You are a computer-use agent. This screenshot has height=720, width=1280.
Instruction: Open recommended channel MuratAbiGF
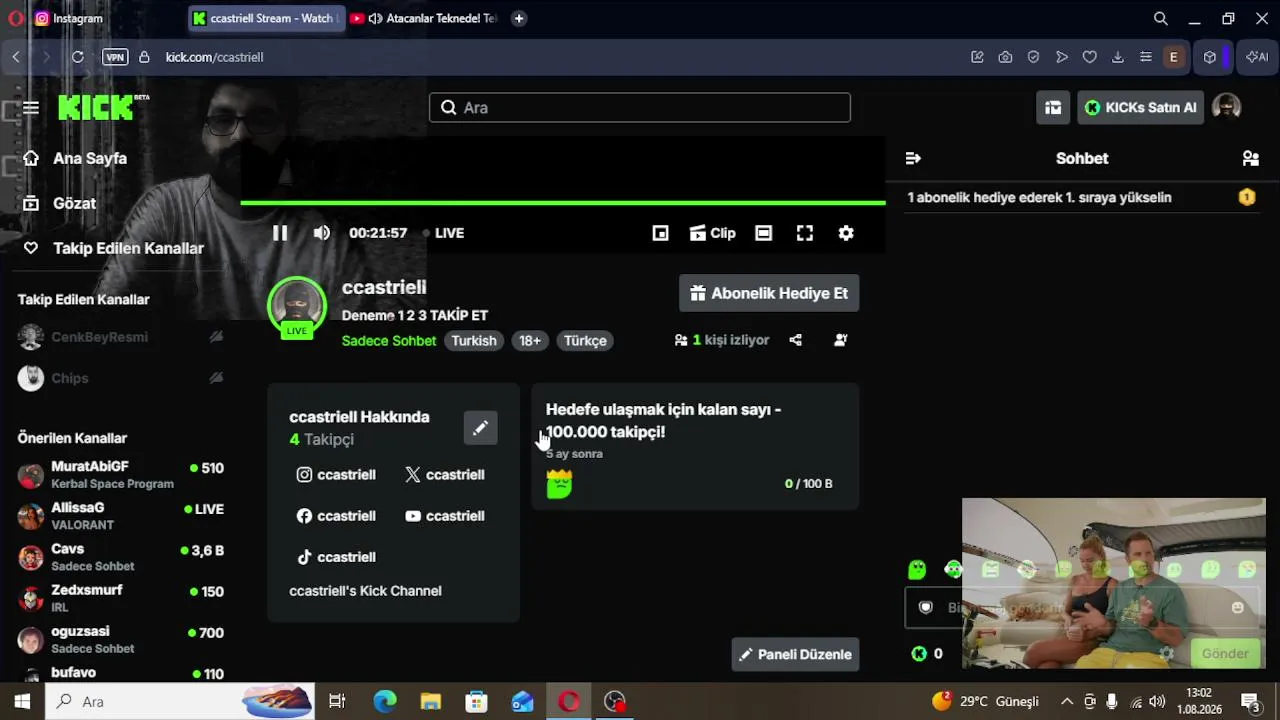(121, 475)
